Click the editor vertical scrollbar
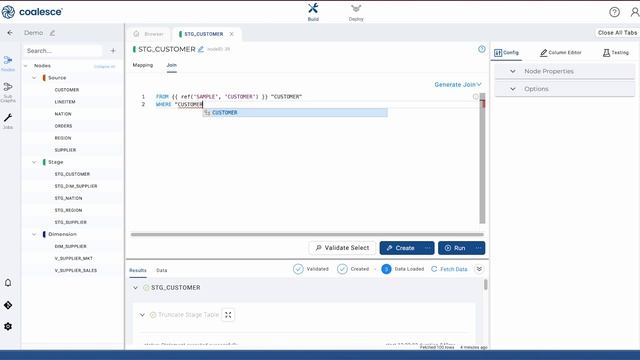The width and height of the screenshot is (640, 360). (482, 158)
